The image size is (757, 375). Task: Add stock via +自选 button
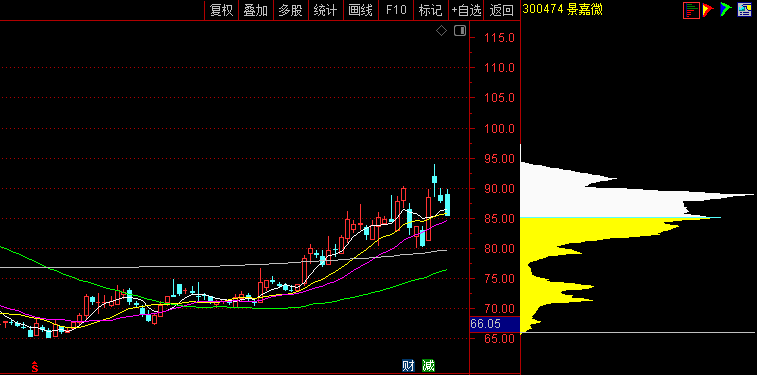(x=466, y=10)
